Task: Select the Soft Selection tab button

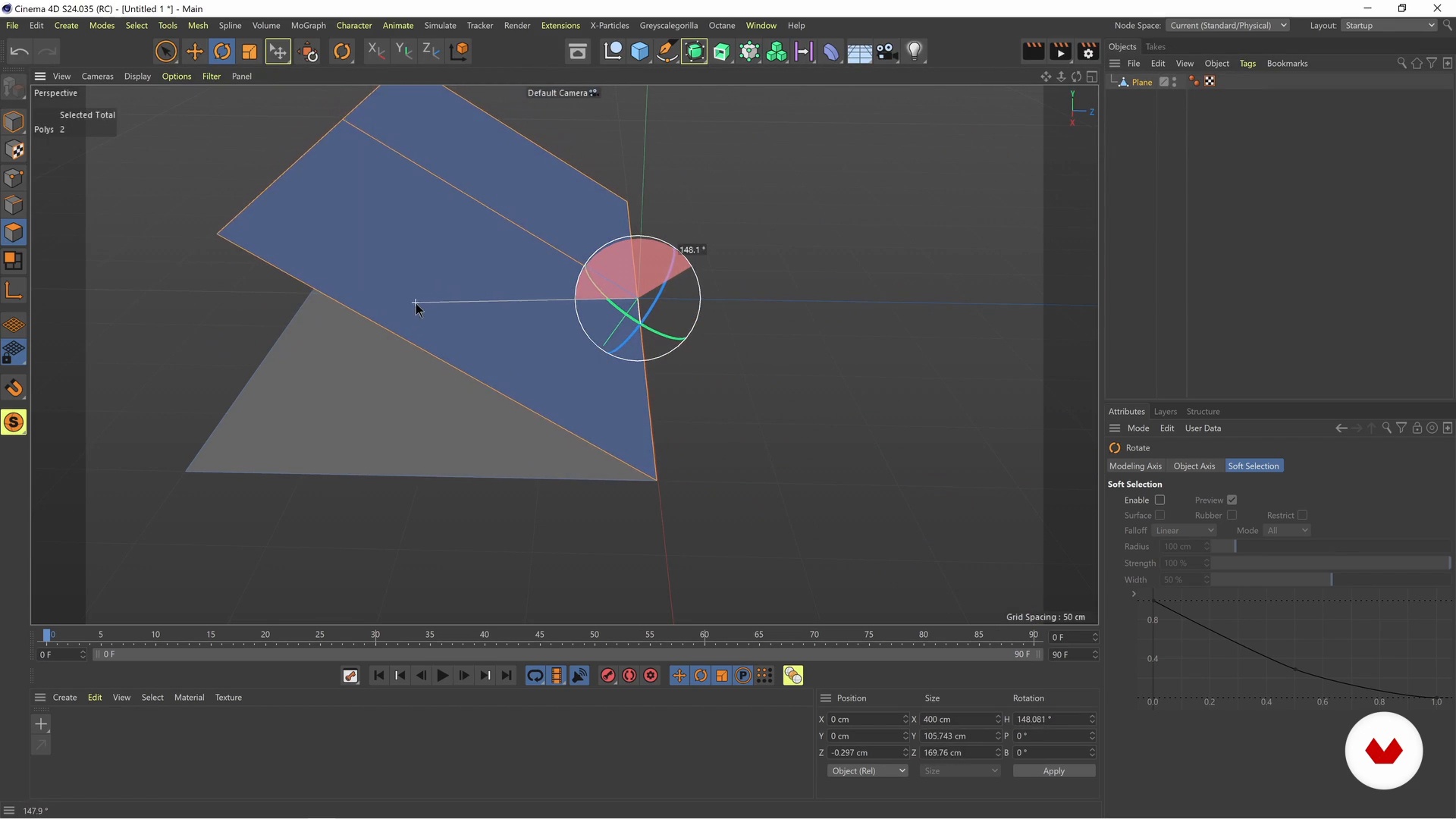Action: [1254, 466]
